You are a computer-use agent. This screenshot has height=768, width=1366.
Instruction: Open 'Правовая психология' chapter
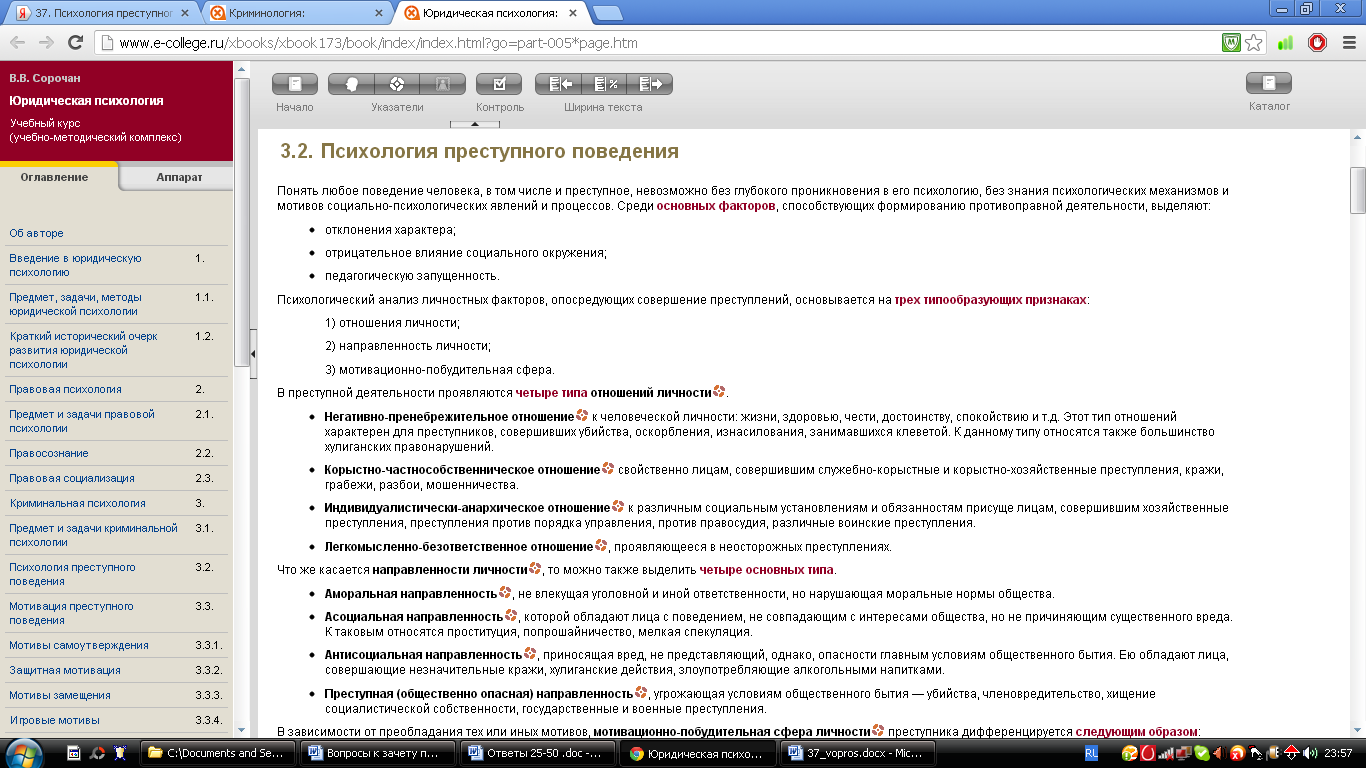[x=65, y=389]
